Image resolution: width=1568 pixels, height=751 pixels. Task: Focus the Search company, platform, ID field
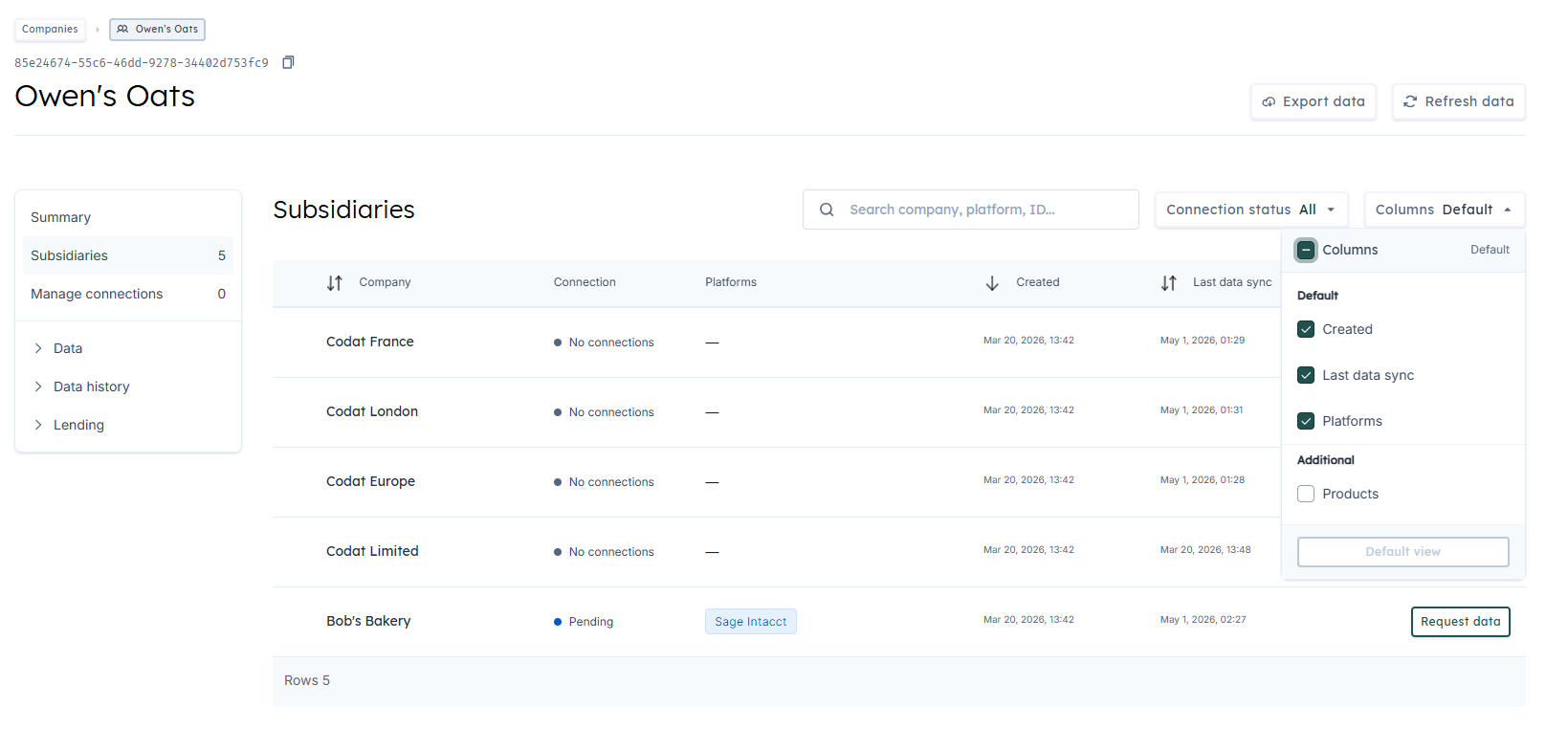(x=971, y=210)
